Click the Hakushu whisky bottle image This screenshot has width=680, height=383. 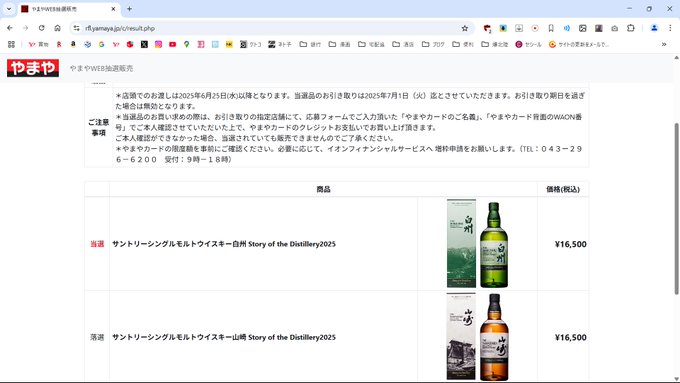point(494,244)
